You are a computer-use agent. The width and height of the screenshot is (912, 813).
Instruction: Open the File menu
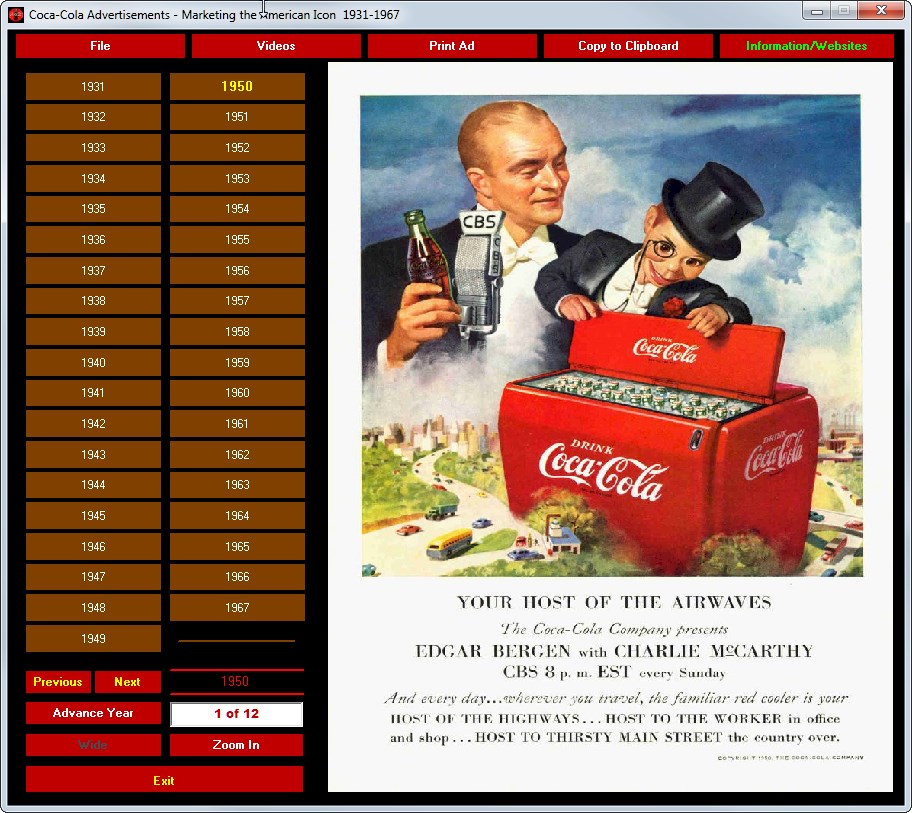click(x=99, y=46)
